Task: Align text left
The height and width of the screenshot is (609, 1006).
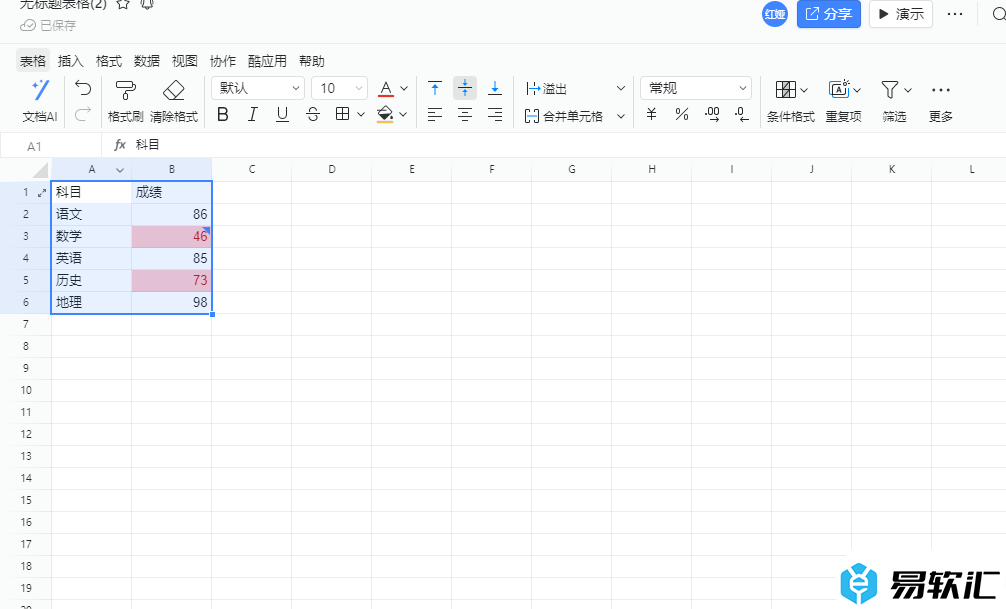Action: [434, 115]
